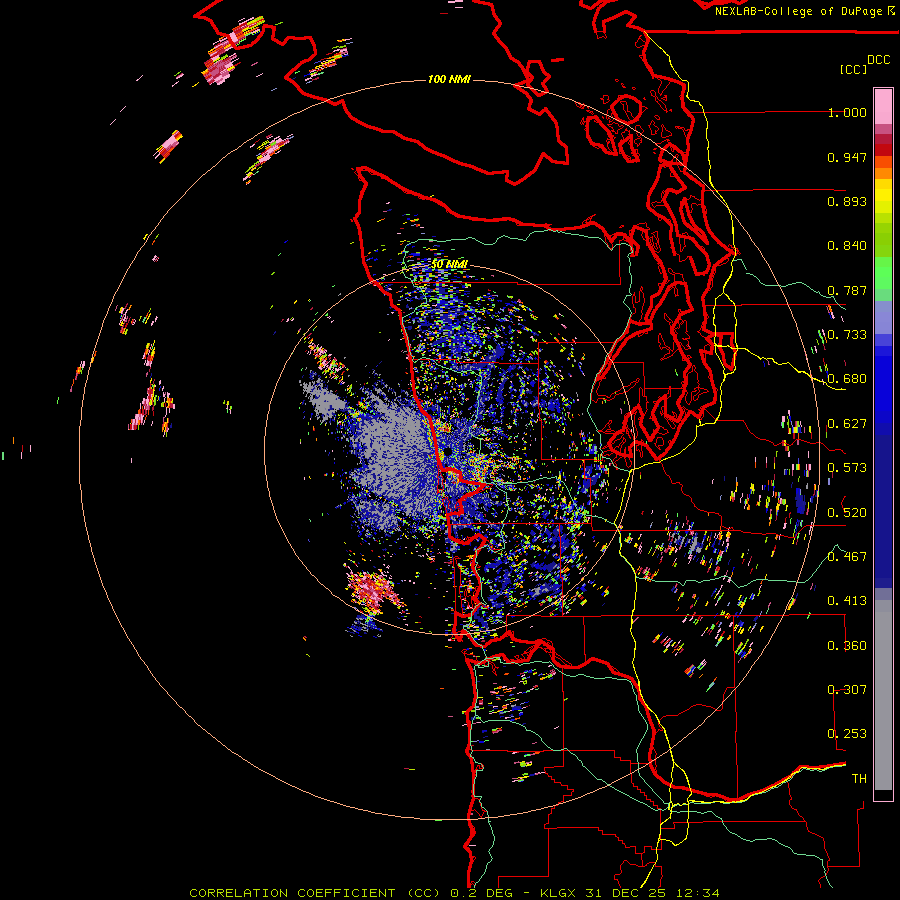The image size is (900, 900).
Task: Click the 0.787 legend value
Action: 847,290
